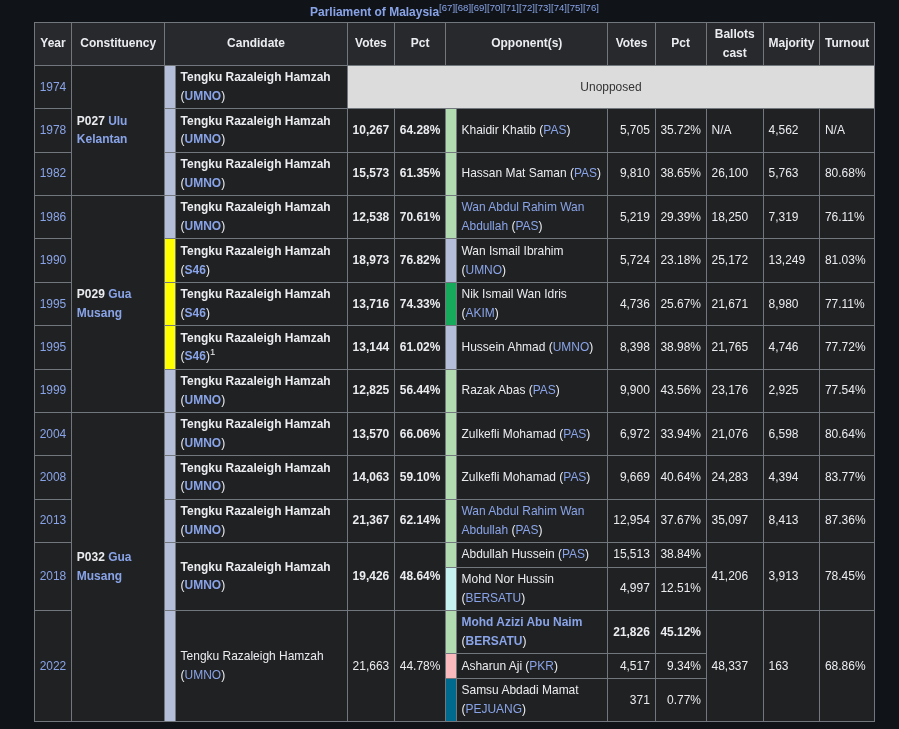Follow the PEJUANG party link
The height and width of the screenshot is (729, 899).
[494, 709]
